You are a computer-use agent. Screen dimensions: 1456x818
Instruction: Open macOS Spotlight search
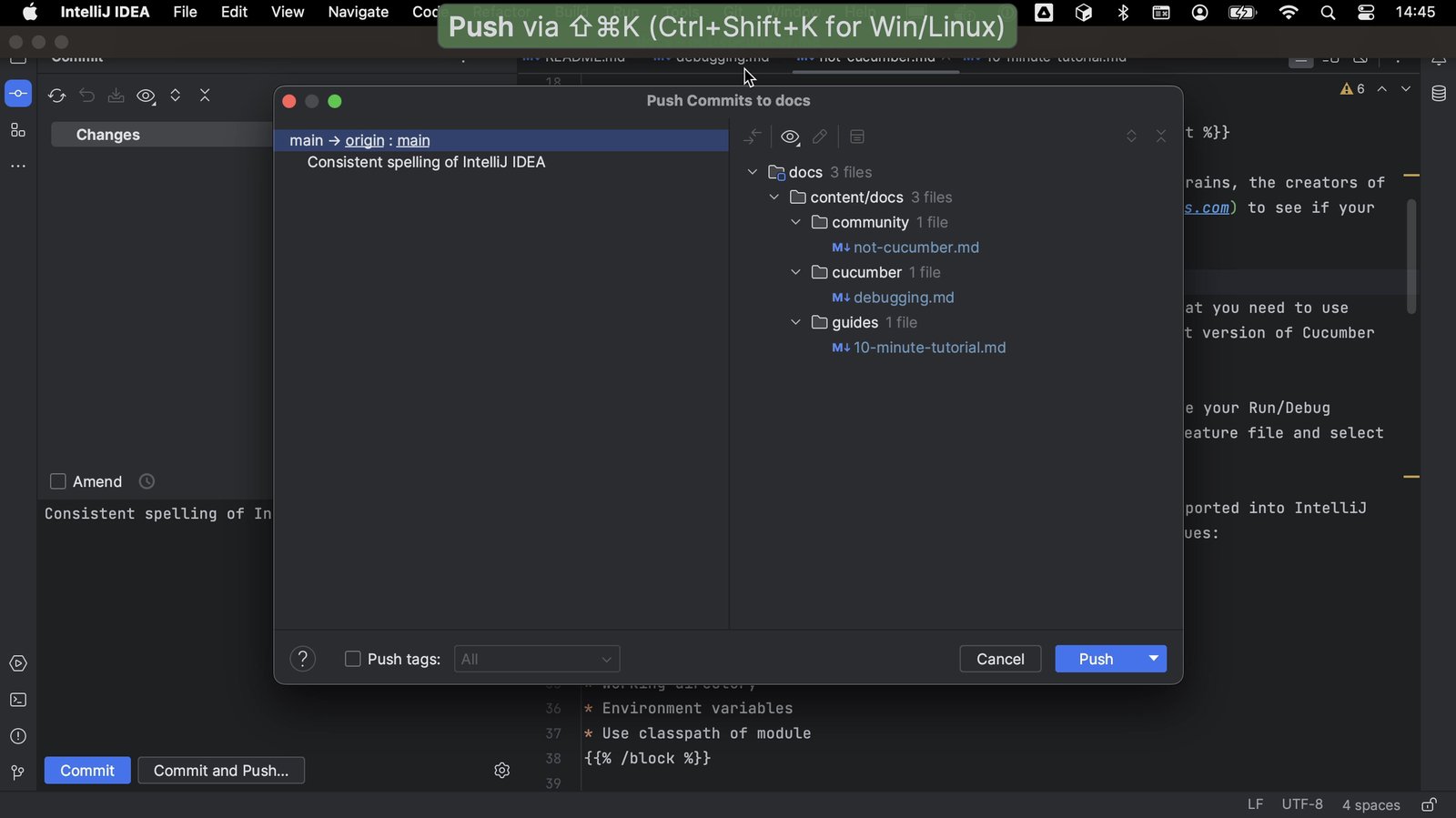pyautogui.click(x=1328, y=13)
